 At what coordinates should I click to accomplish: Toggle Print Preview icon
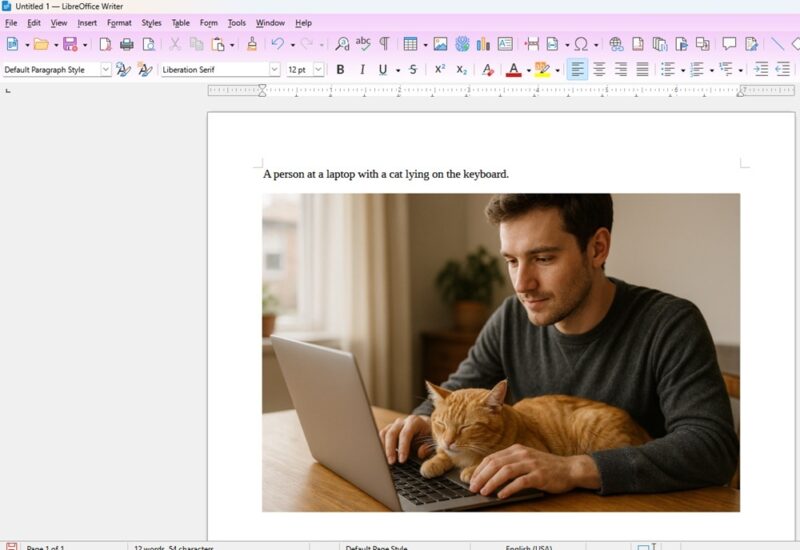tap(148, 44)
